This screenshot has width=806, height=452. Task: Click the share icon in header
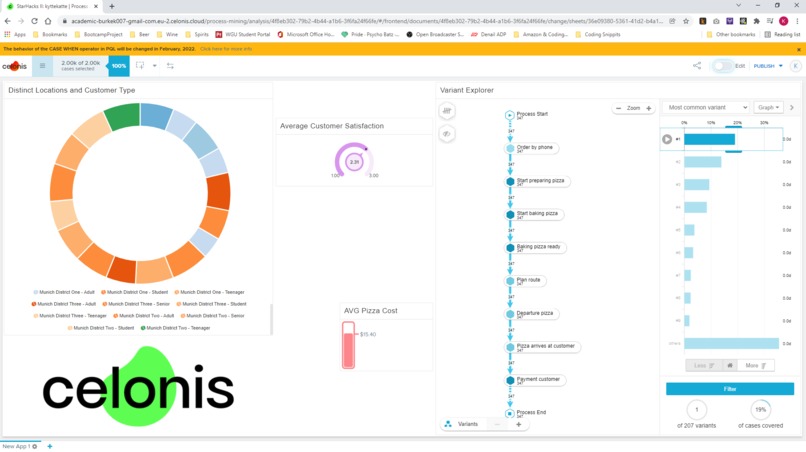coord(697,66)
